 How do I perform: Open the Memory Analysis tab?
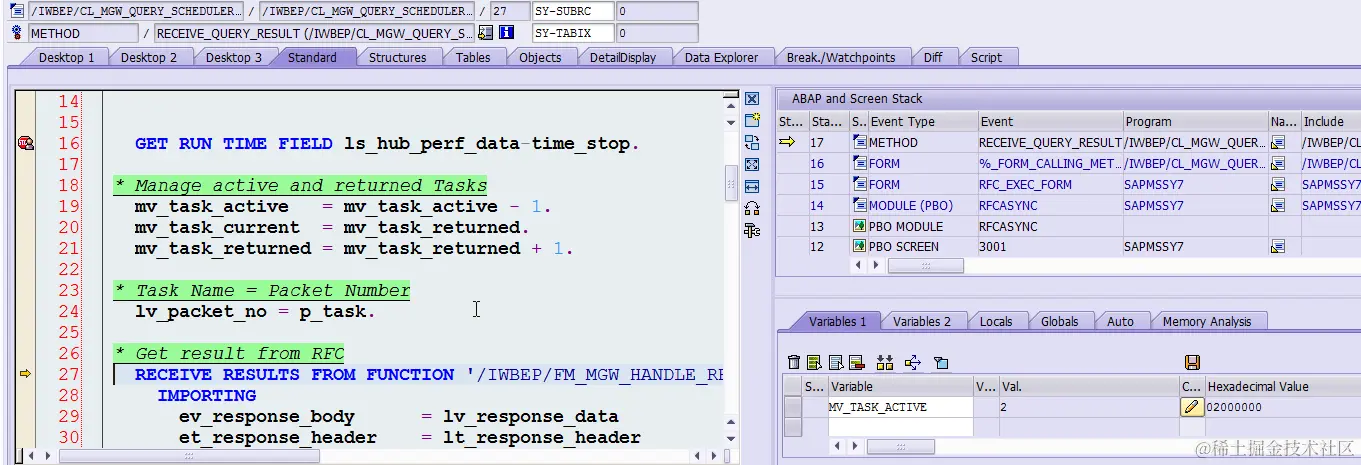(1206, 321)
